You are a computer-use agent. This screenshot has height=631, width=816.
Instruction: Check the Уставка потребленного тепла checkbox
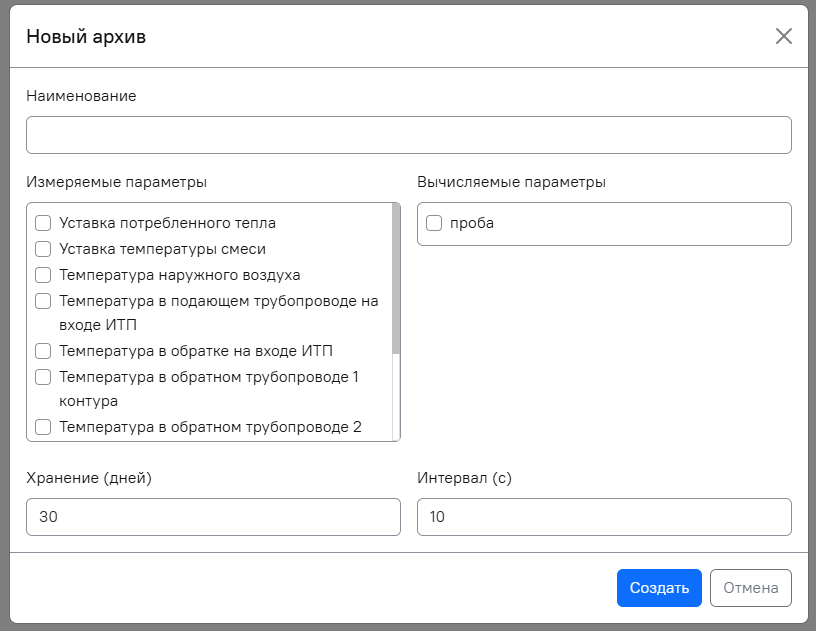coord(43,223)
